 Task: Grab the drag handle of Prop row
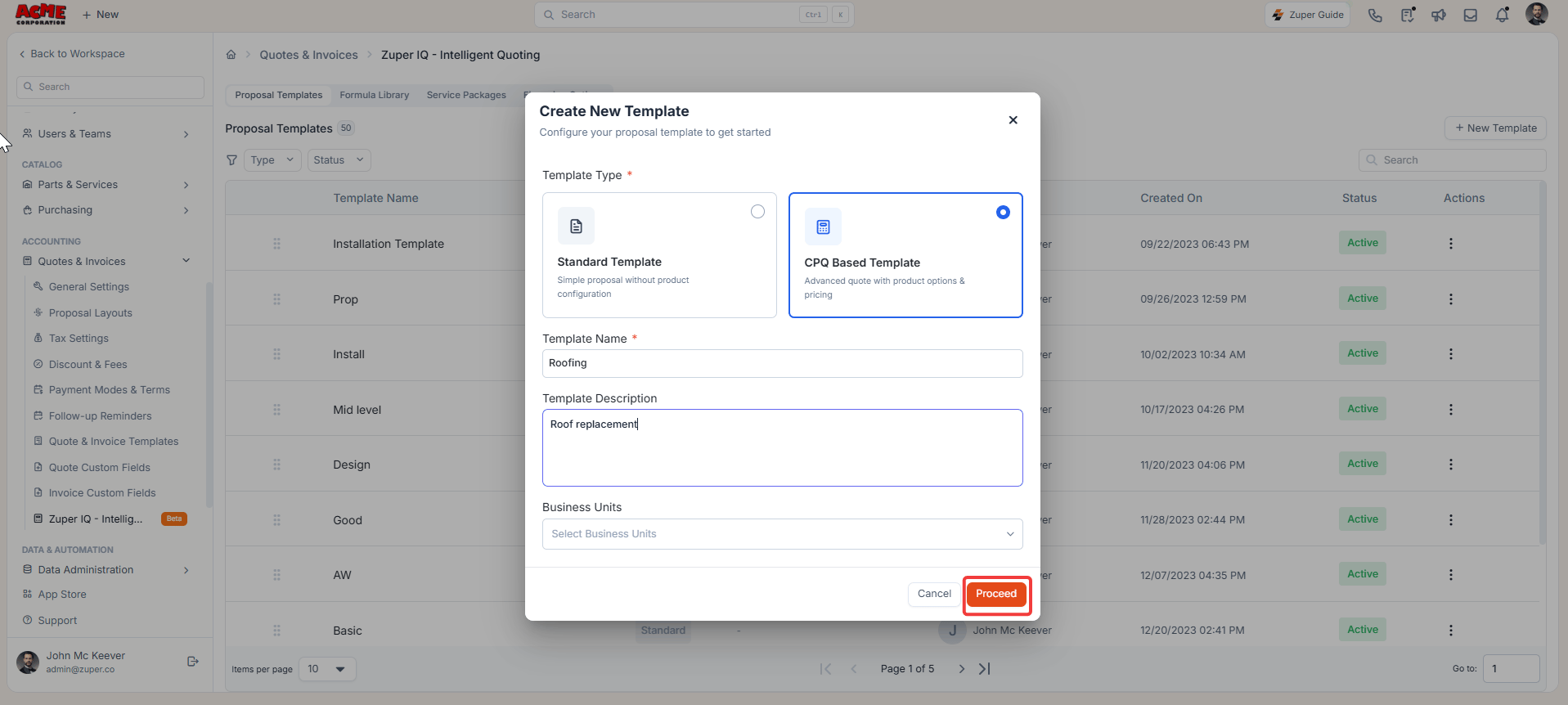click(x=276, y=299)
